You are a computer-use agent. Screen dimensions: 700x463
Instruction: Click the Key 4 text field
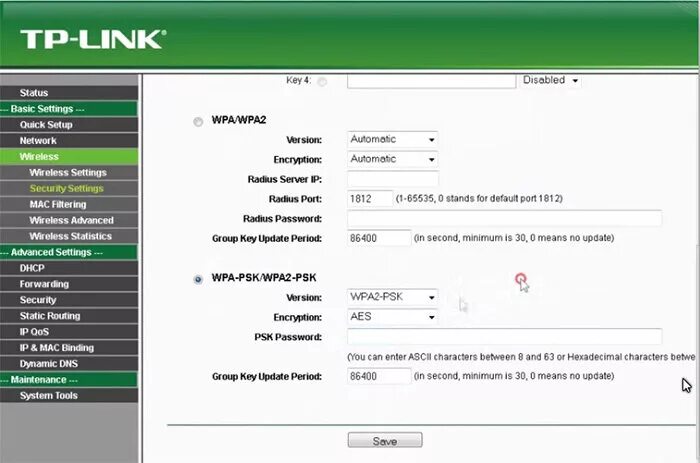(x=431, y=81)
